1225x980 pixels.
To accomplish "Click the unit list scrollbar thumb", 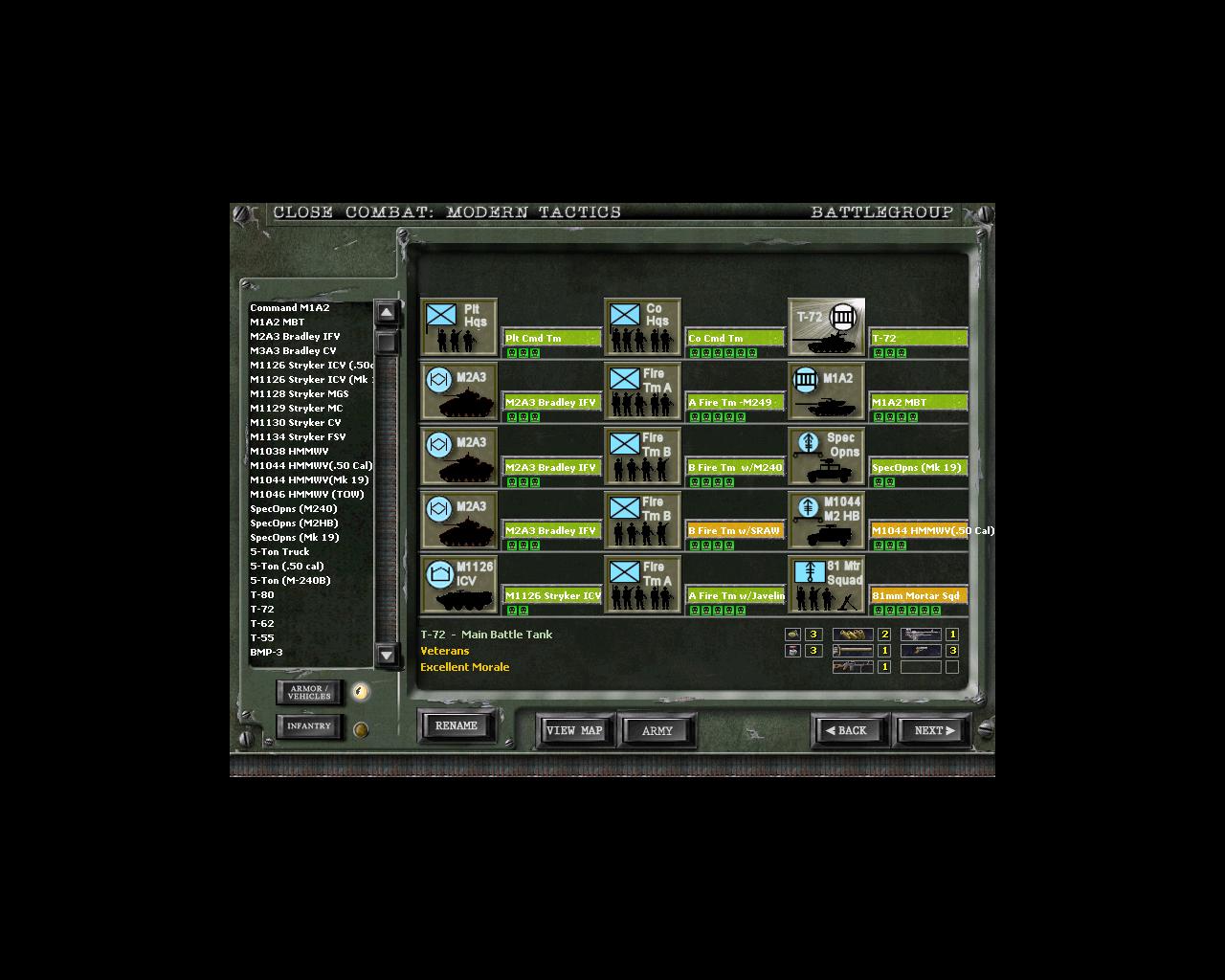I will [x=387, y=343].
